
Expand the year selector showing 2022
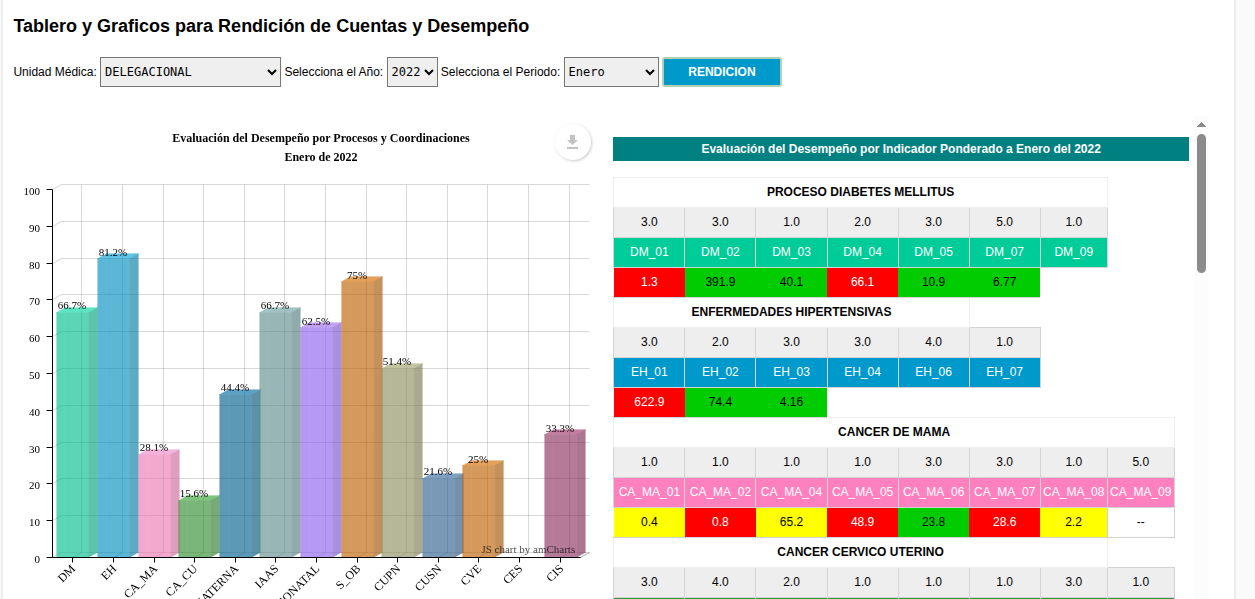click(412, 72)
